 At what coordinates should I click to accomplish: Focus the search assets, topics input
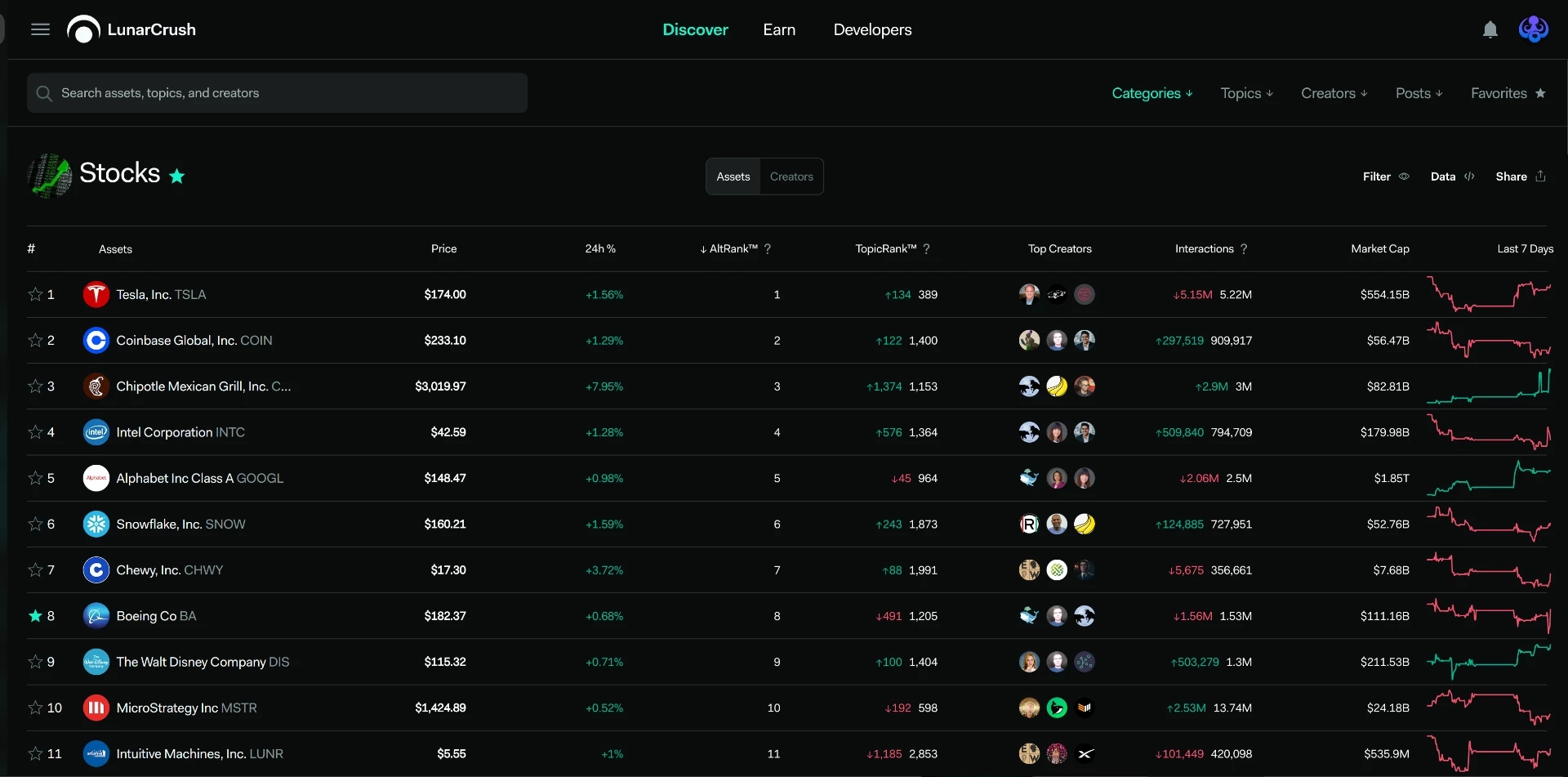[277, 93]
